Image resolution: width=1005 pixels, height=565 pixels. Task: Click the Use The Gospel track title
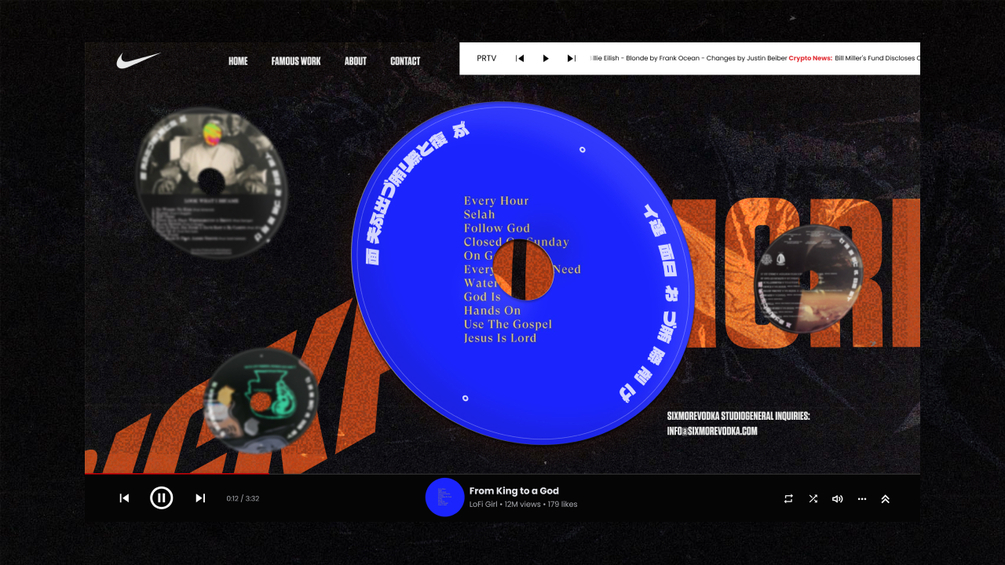click(x=508, y=324)
